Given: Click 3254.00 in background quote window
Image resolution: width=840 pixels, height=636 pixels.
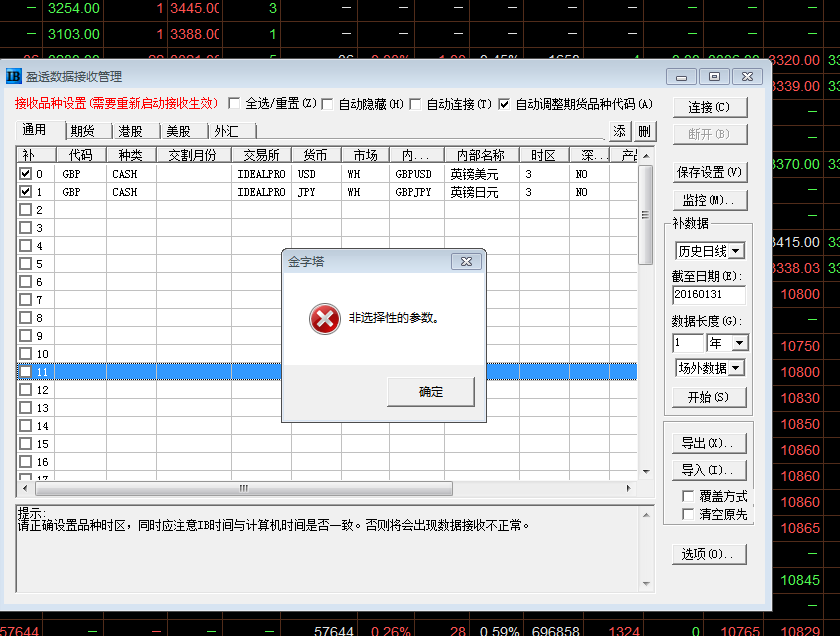Looking at the screenshot, I should (73, 9).
